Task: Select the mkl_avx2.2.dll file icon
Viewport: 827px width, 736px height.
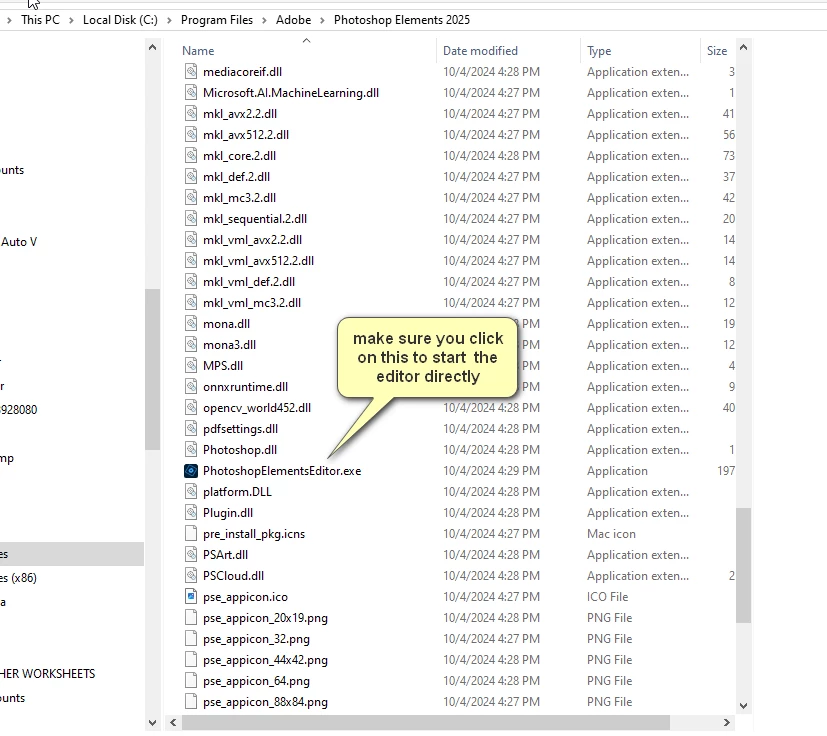Action: coord(191,113)
